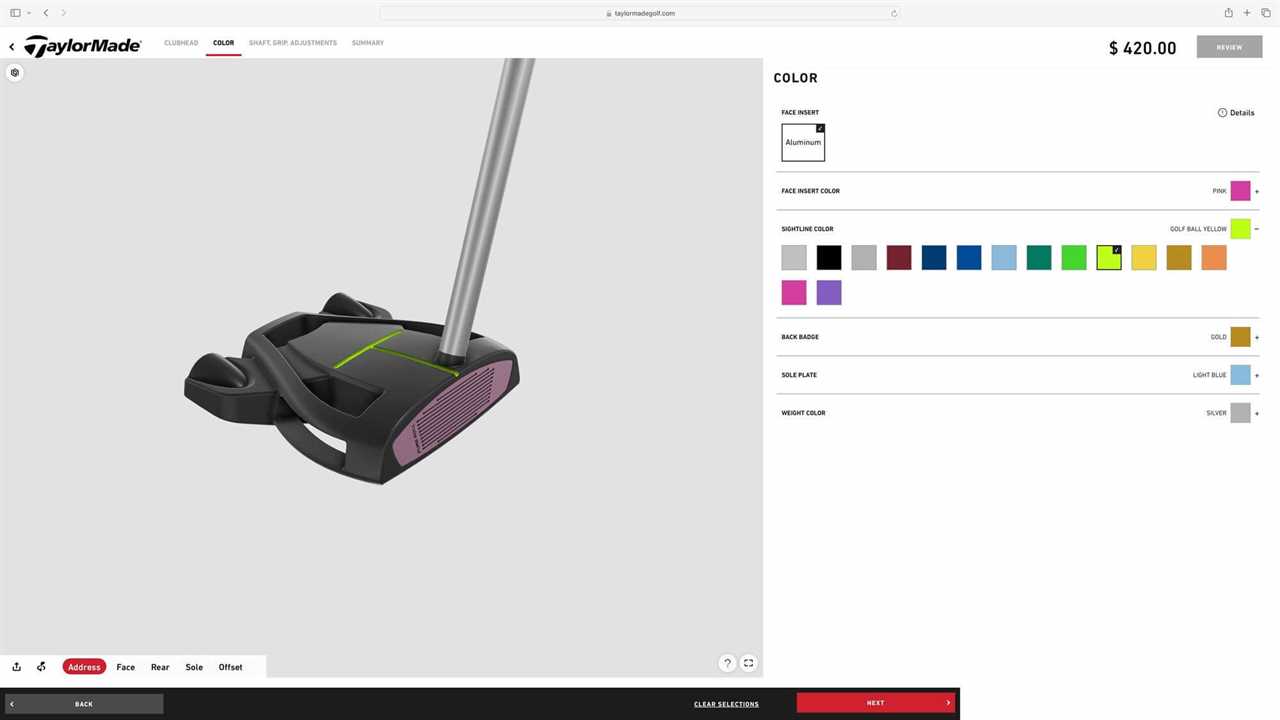This screenshot has width=1280, height=720.
Task: Switch to the Offset view
Action: 231,667
